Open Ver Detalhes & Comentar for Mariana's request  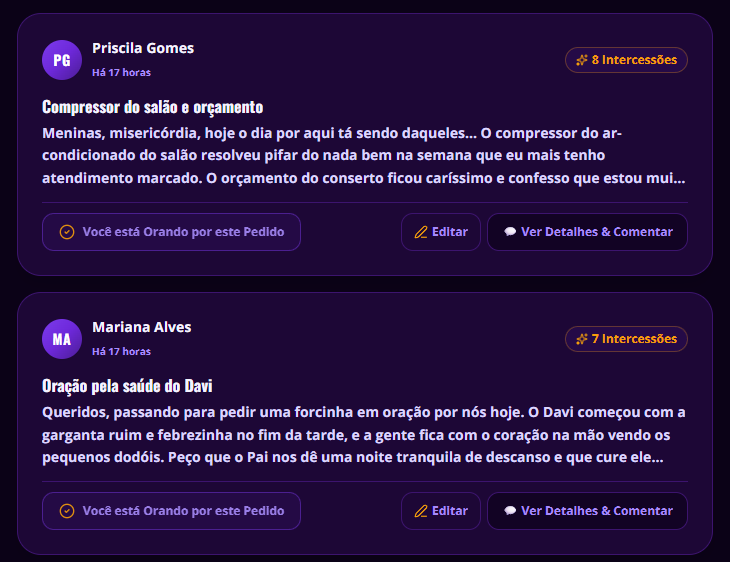coord(588,511)
